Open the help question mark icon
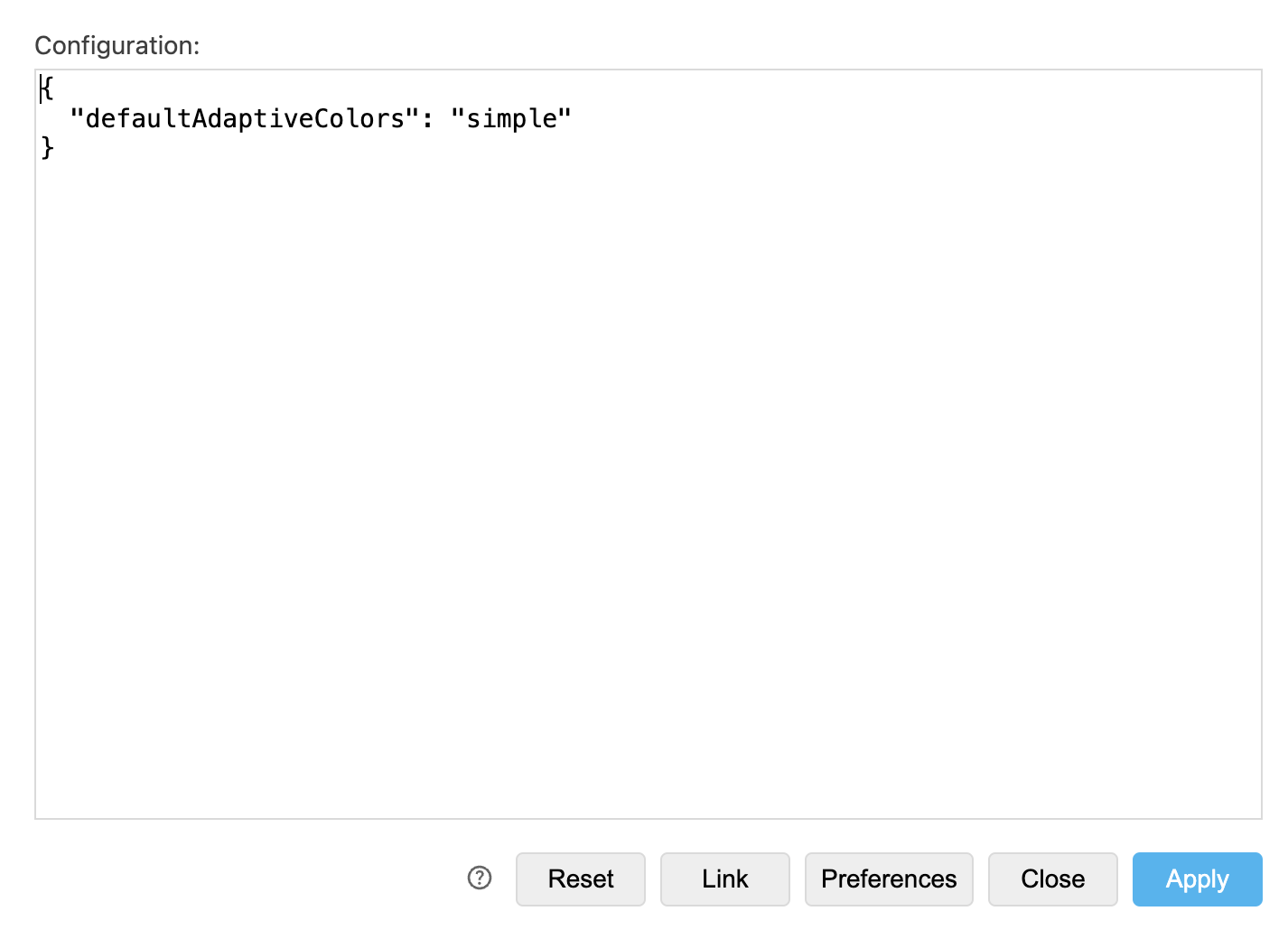 [x=480, y=878]
